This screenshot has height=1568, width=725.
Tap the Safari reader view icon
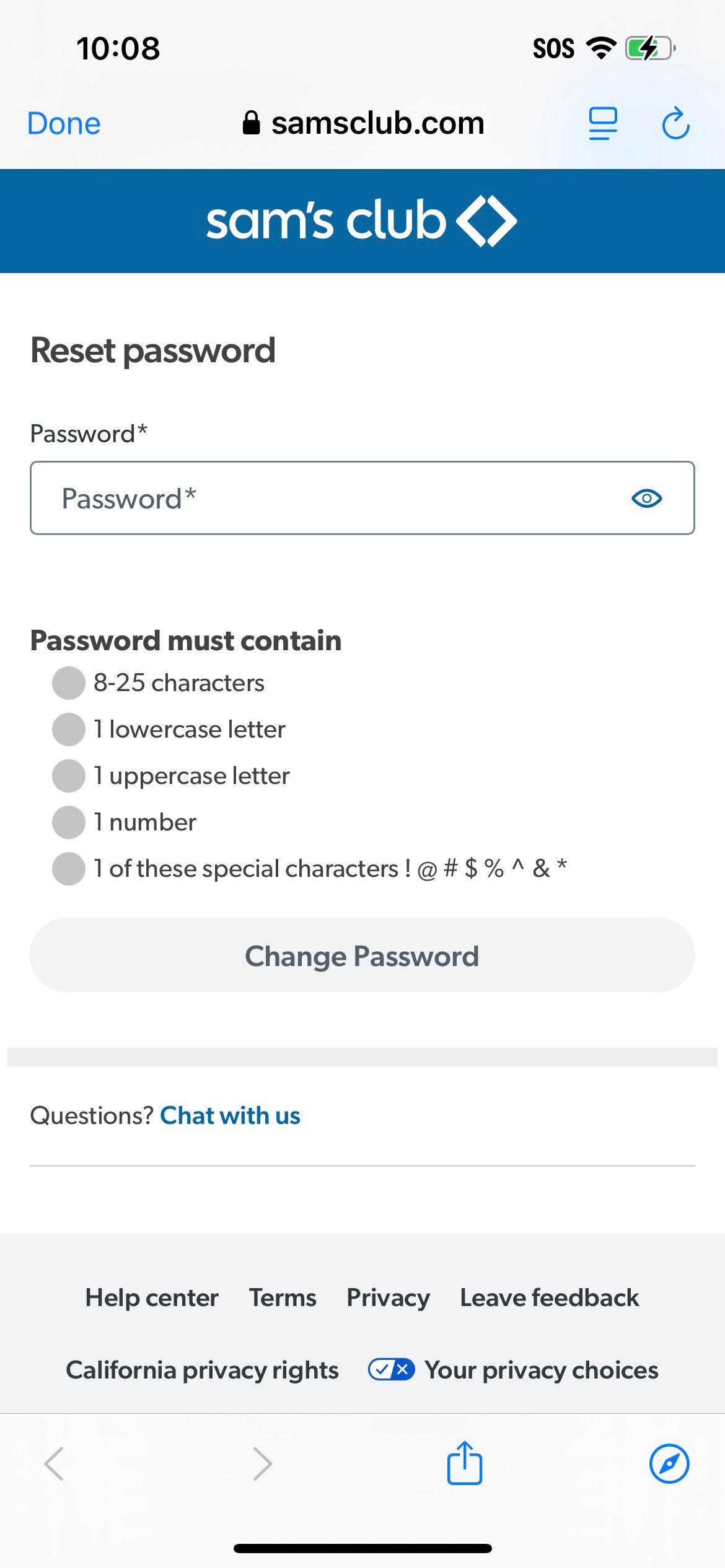[x=602, y=123]
